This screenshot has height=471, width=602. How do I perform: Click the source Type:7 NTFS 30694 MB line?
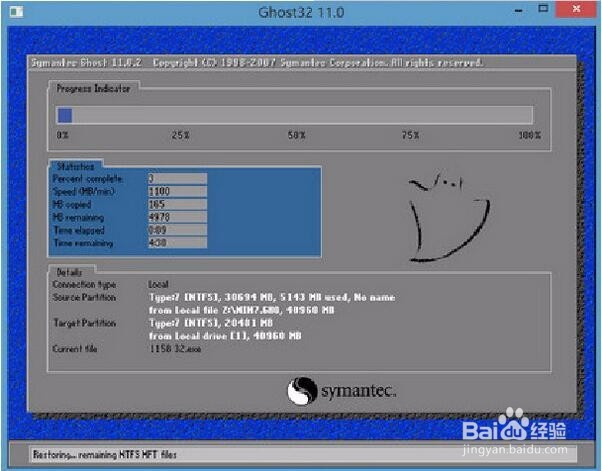[x=272, y=297]
